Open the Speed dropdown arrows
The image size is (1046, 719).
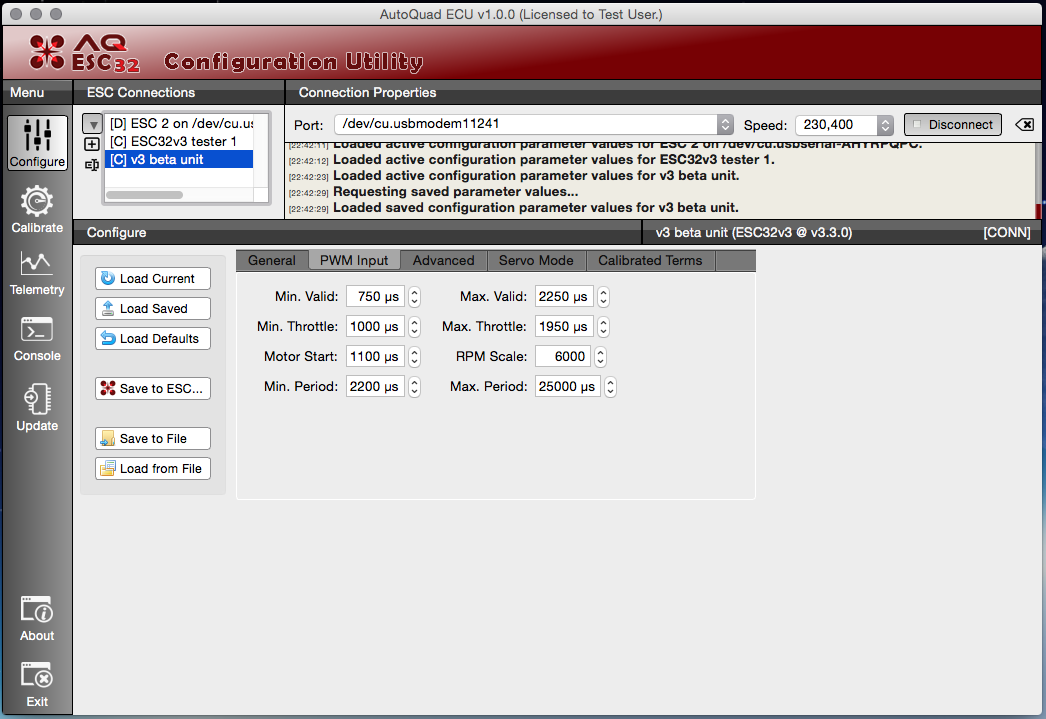[x=885, y=125]
